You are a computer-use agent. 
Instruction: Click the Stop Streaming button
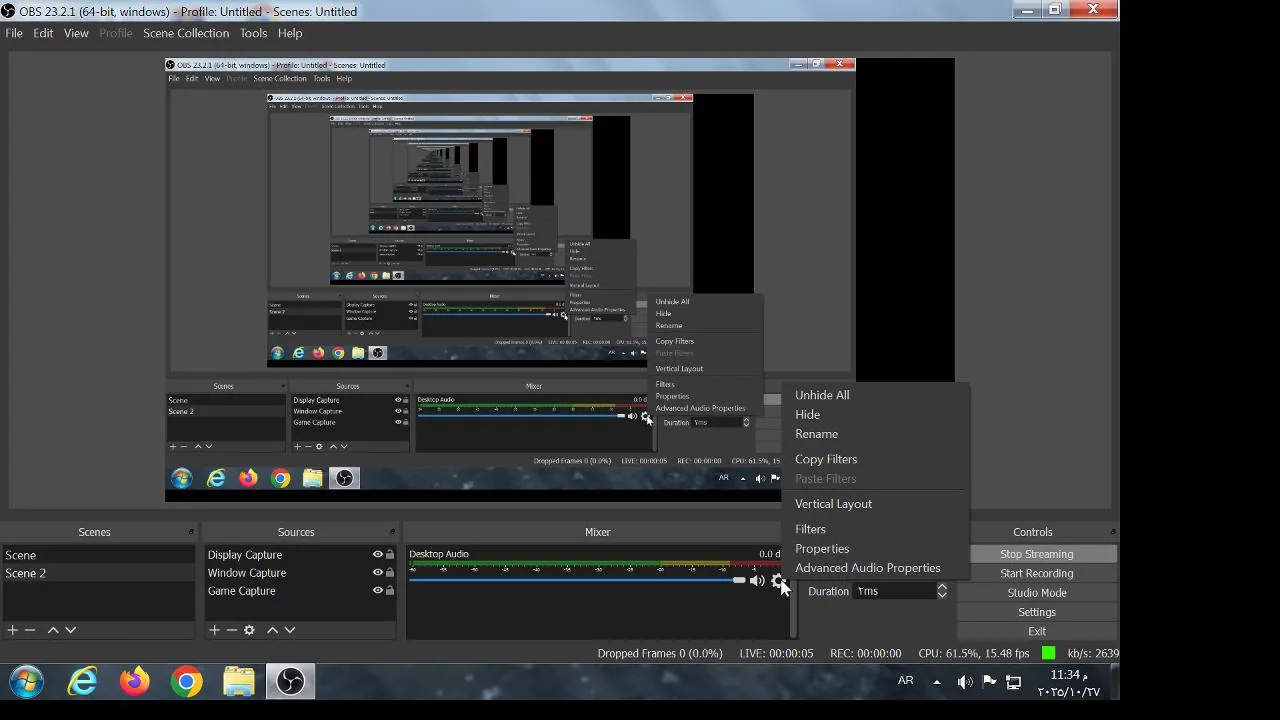click(x=1036, y=554)
